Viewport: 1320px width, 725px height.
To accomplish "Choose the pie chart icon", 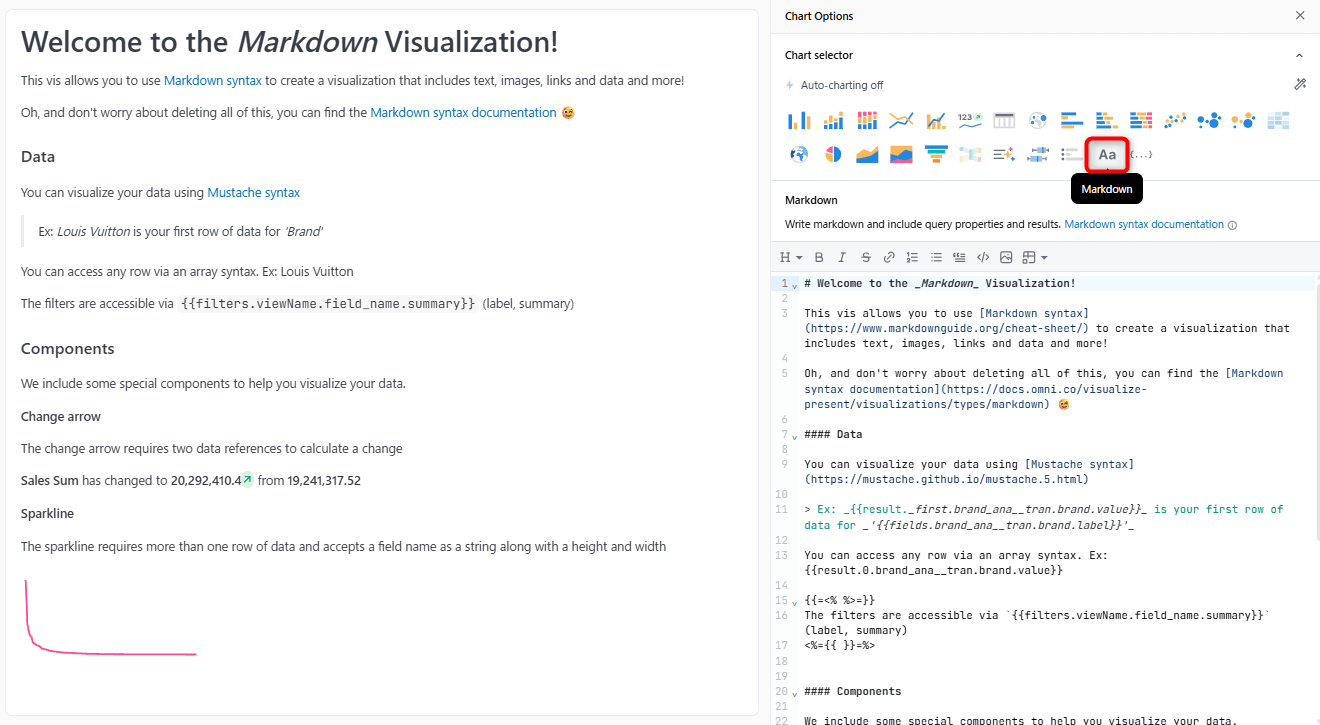I will click(833, 155).
